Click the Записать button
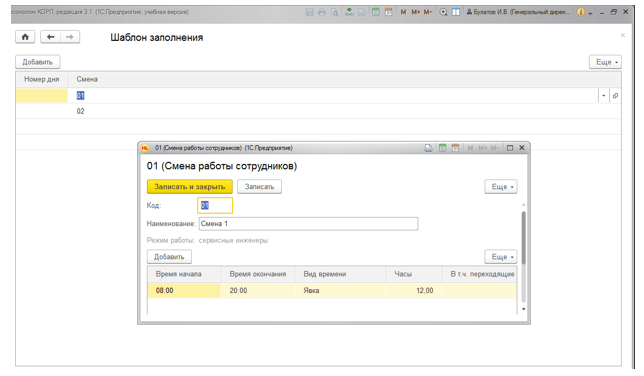Screen dimensions: 644x376 (x=259, y=187)
